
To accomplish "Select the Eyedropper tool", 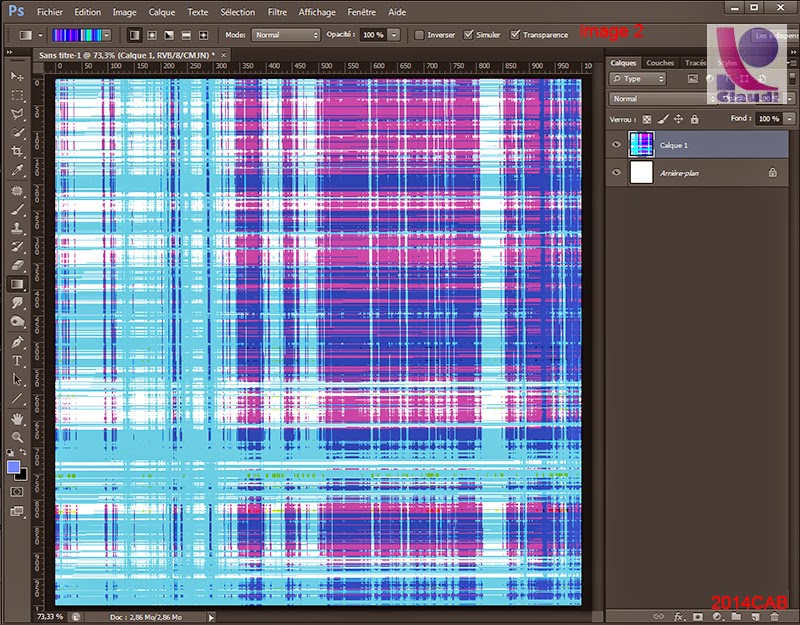I will (x=17, y=170).
